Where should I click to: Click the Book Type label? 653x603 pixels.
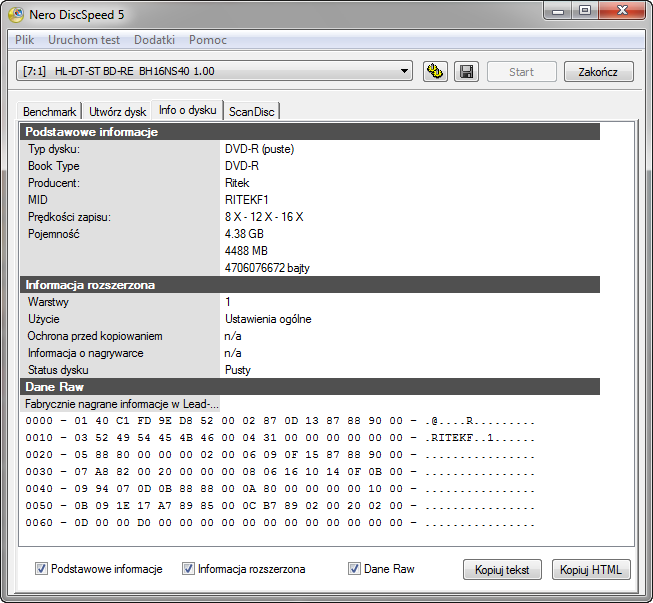[54, 166]
